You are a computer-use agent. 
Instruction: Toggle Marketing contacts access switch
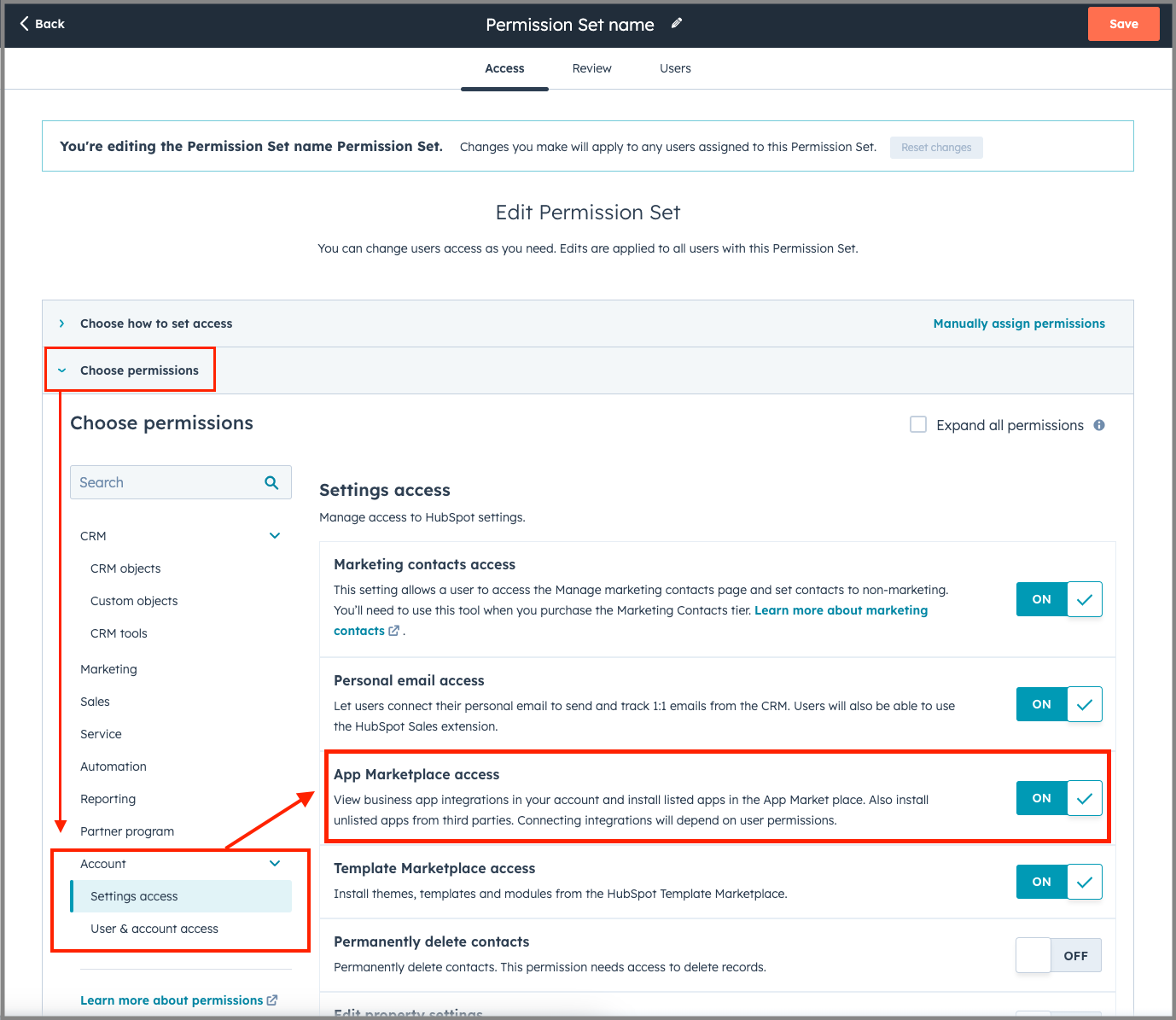(x=1059, y=599)
